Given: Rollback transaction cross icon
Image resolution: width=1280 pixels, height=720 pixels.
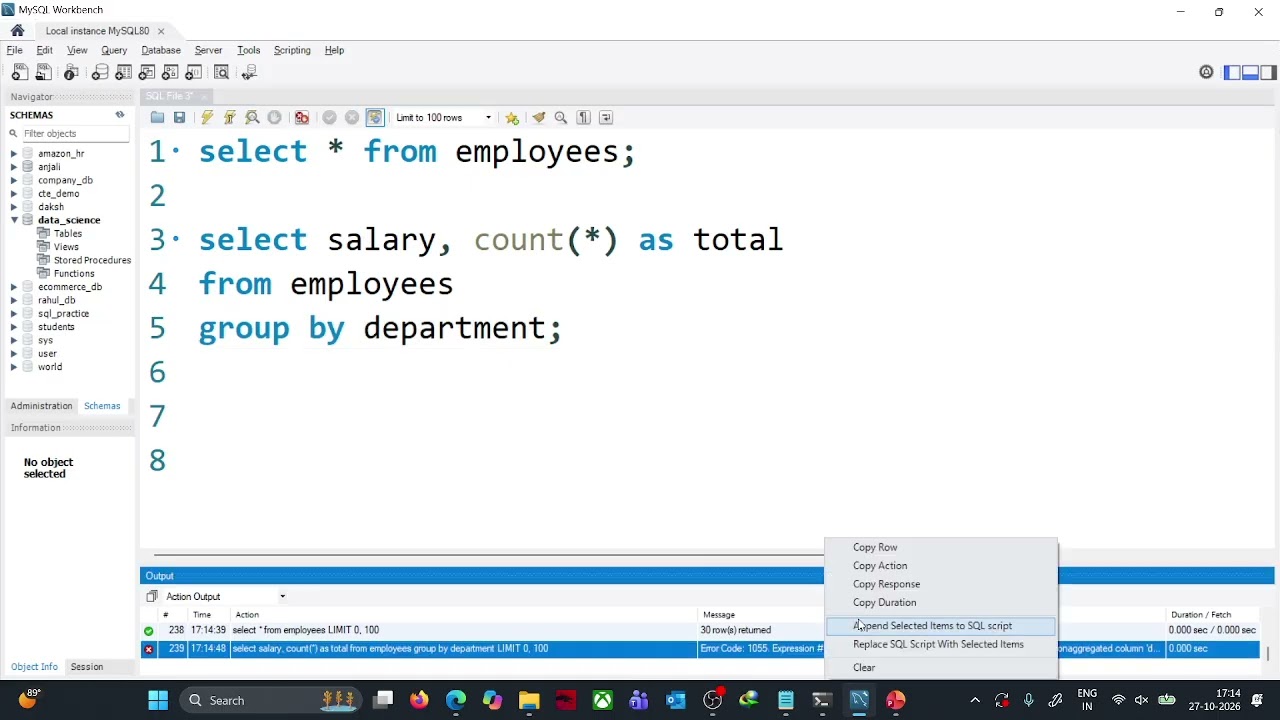Looking at the screenshot, I should (352, 118).
